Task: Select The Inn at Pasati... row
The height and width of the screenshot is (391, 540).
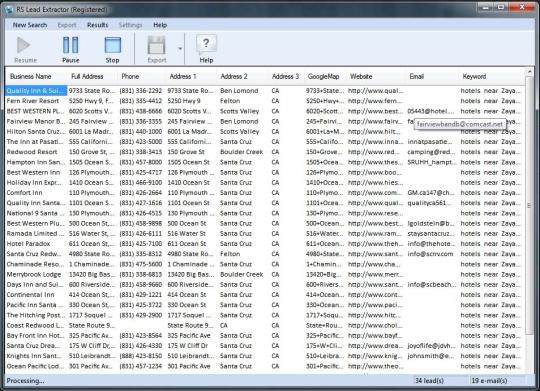Action: 265,142
